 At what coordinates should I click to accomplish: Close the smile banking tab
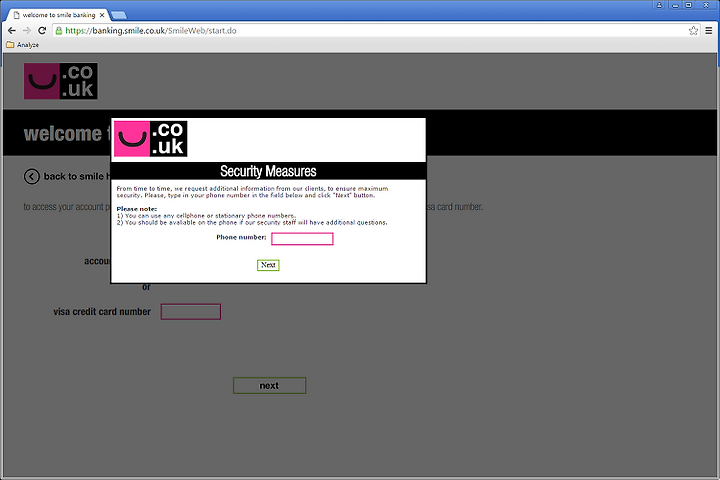102,15
